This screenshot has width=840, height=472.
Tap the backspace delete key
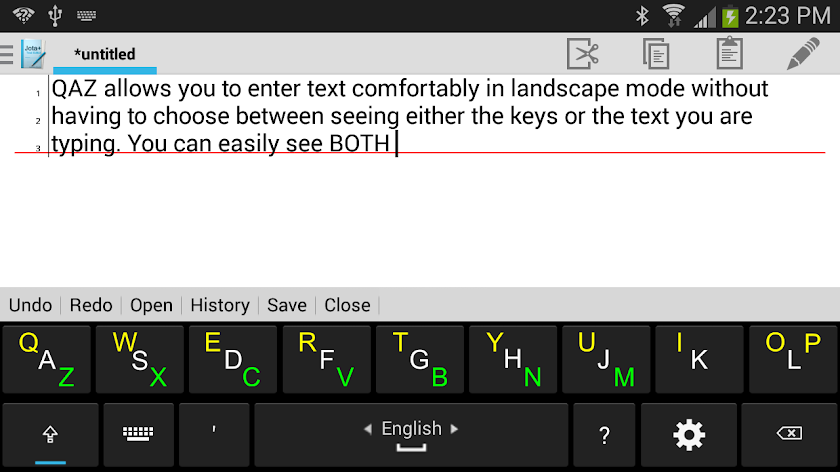pos(789,434)
